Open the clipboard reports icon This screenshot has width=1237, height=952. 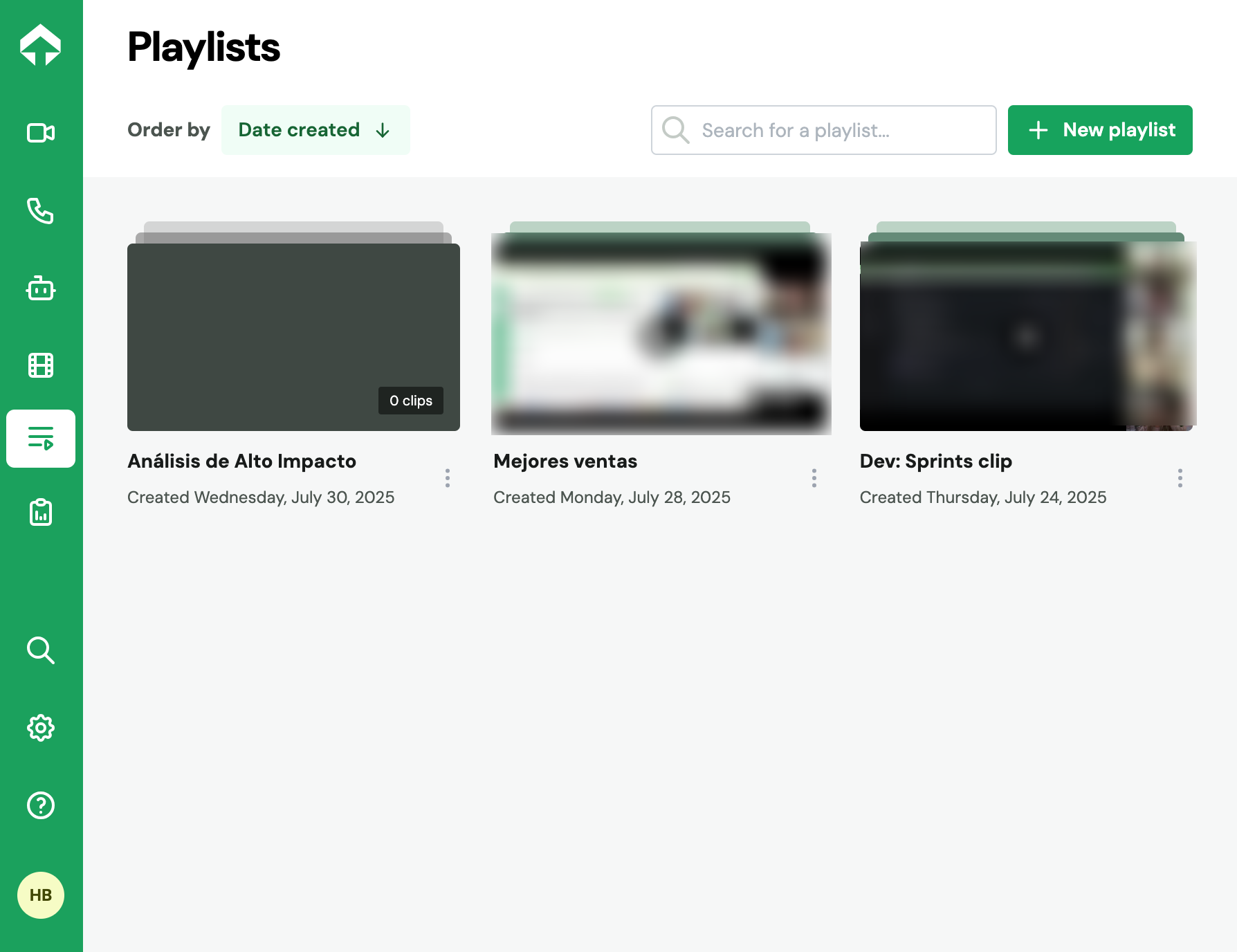[x=41, y=513]
